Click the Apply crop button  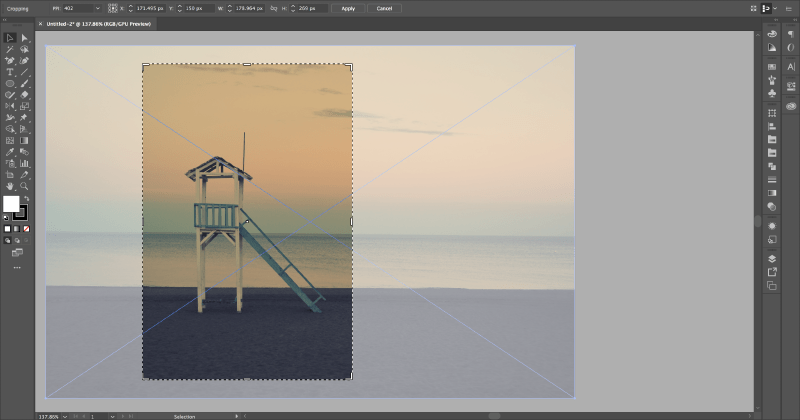(348, 8)
